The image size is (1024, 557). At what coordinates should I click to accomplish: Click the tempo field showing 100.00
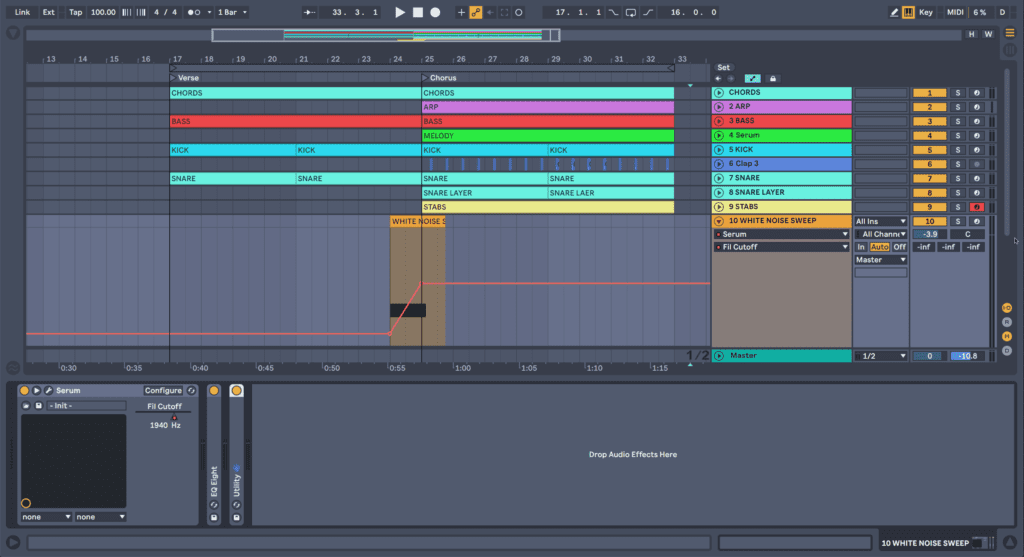103,12
